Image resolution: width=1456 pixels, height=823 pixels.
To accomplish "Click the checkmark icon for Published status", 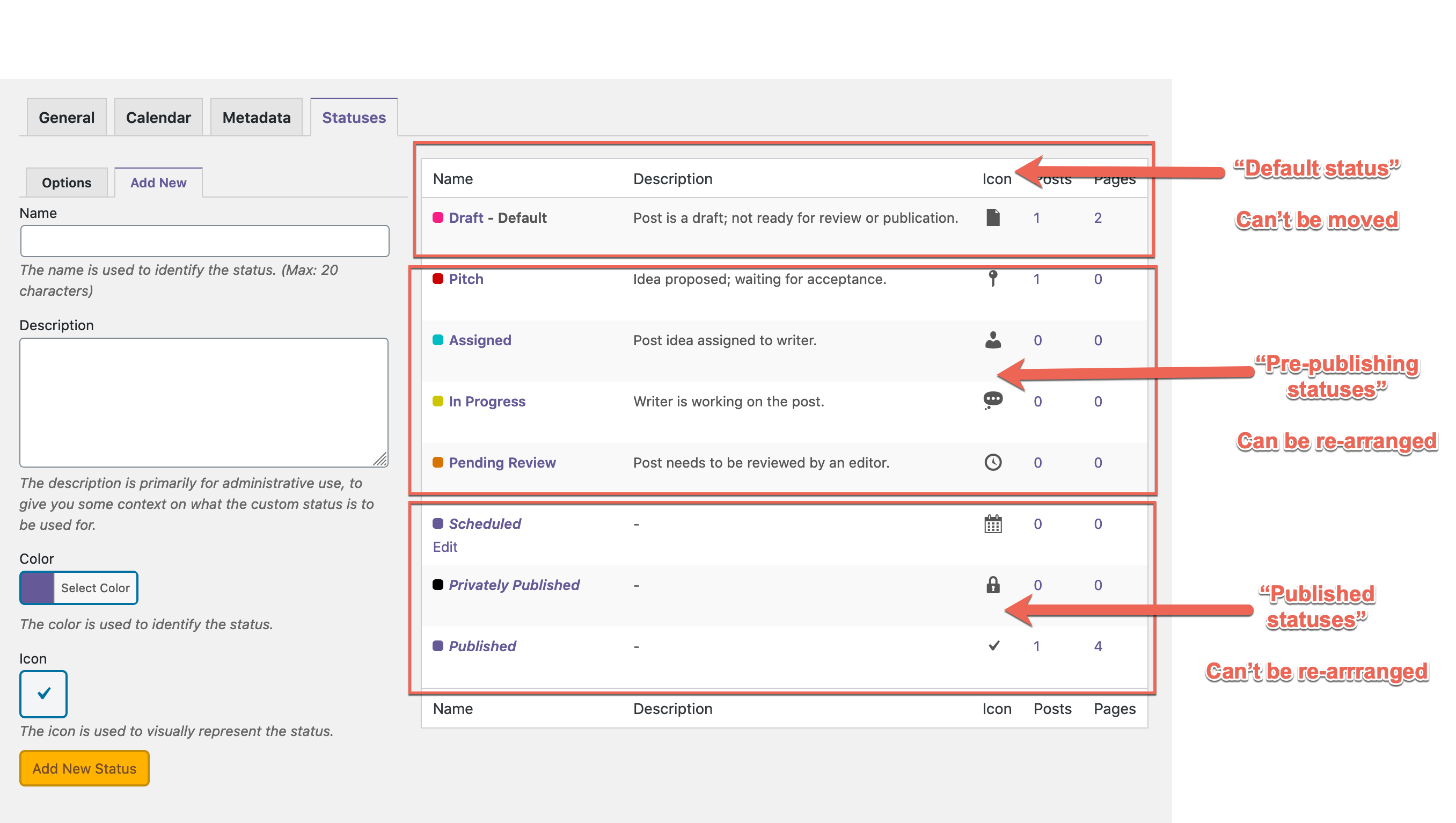I will pyautogui.click(x=993, y=645).
